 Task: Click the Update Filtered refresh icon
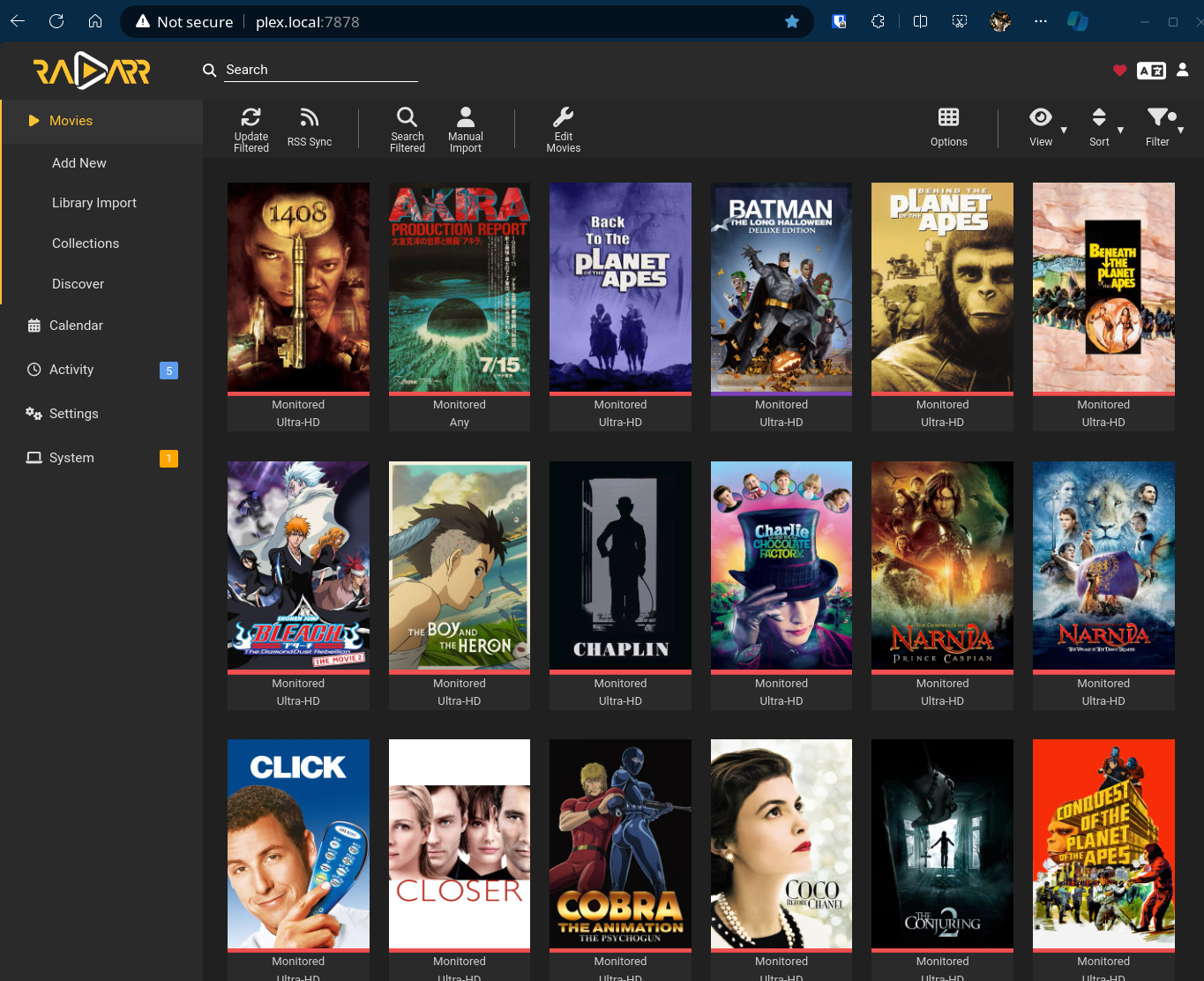pos(251,118)
